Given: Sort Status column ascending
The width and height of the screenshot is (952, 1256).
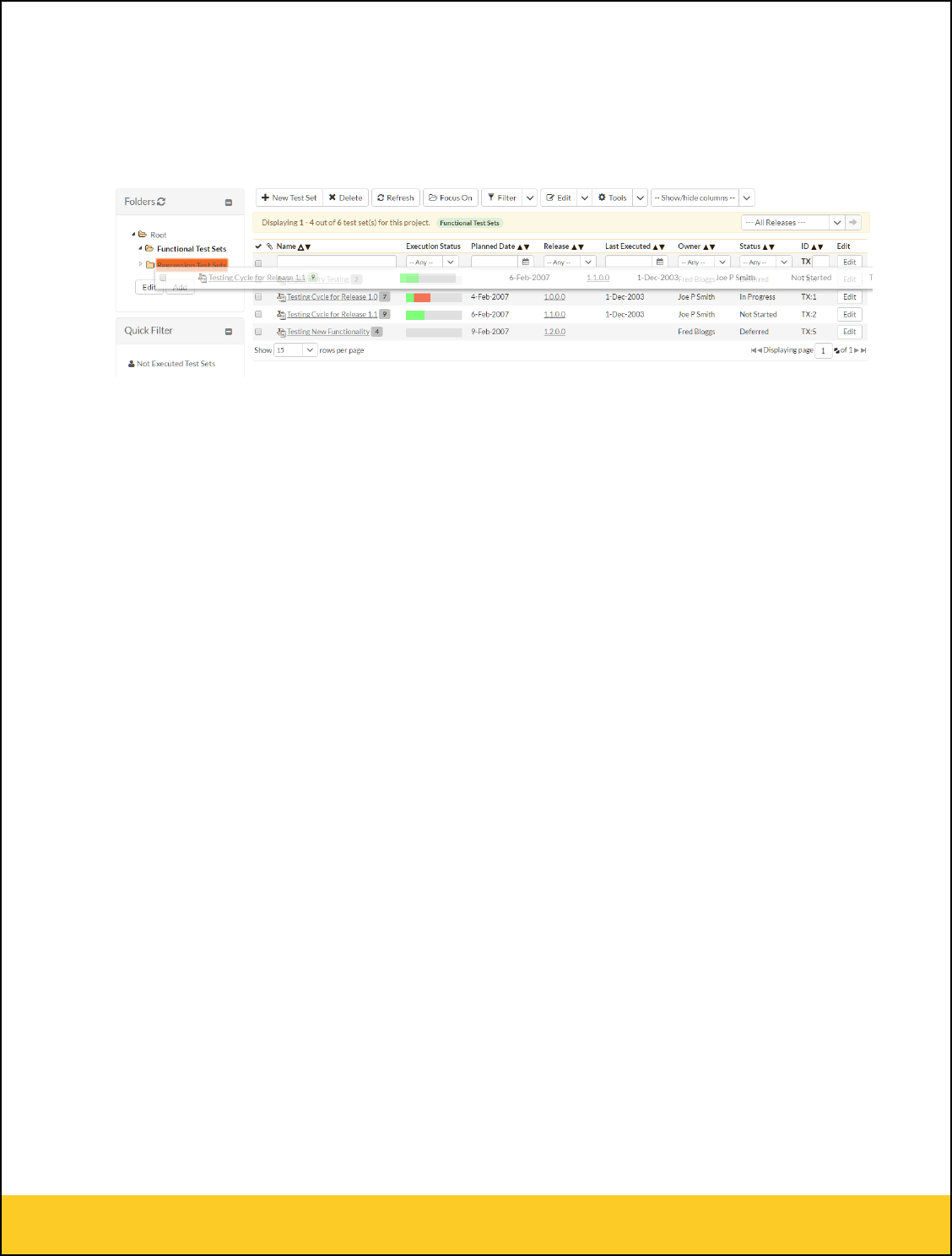Looking at the screenshot, I should tap(765, 246).
